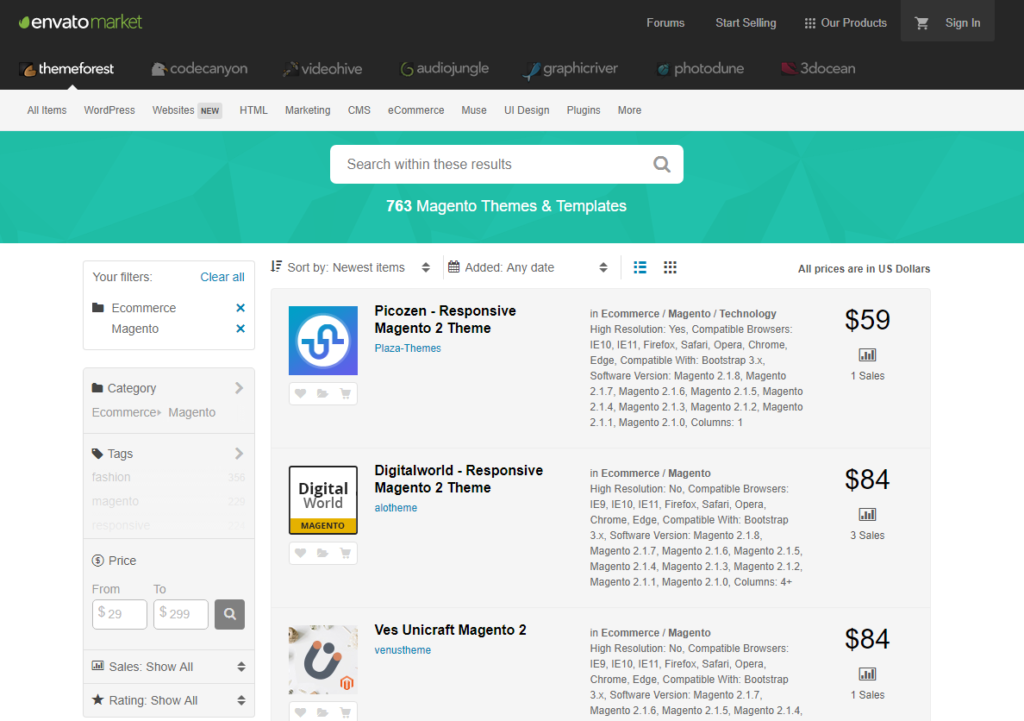Add Picozen theme to a collection folder

point(323,394)
